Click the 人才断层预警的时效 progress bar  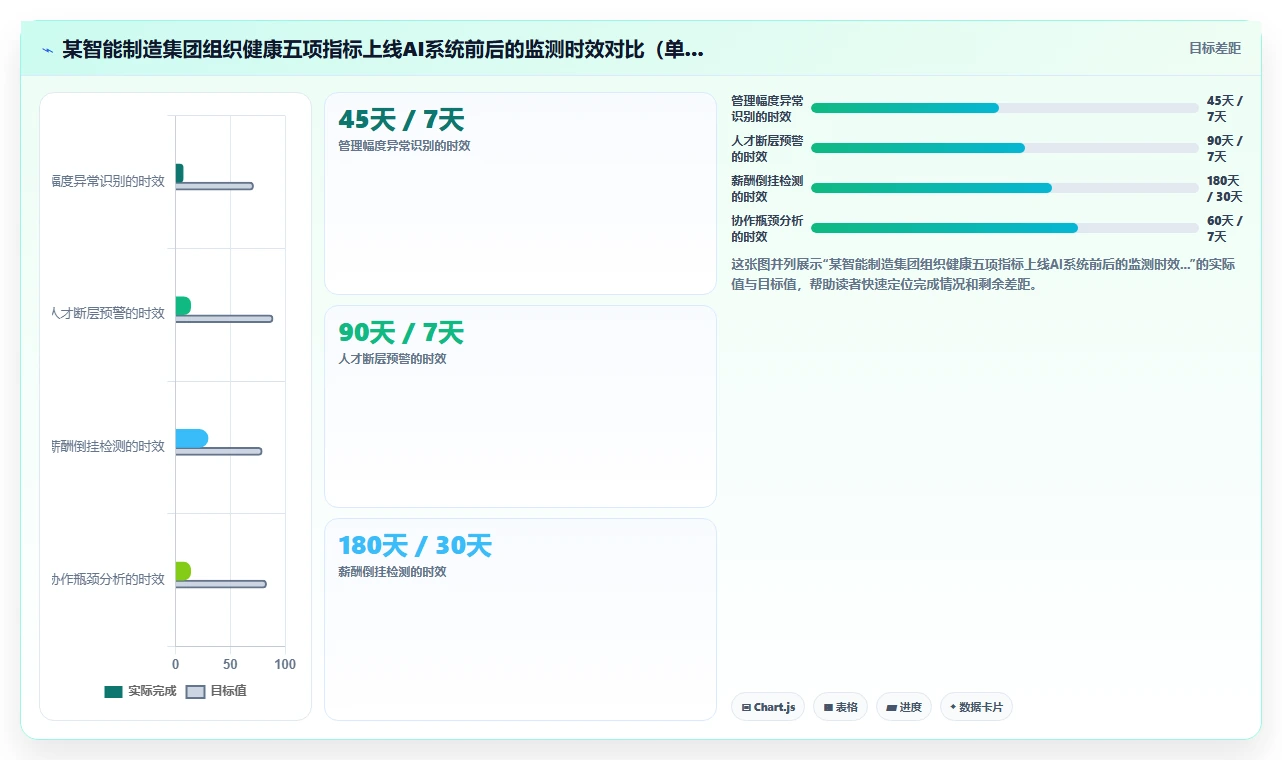[x=1004, y=148]
